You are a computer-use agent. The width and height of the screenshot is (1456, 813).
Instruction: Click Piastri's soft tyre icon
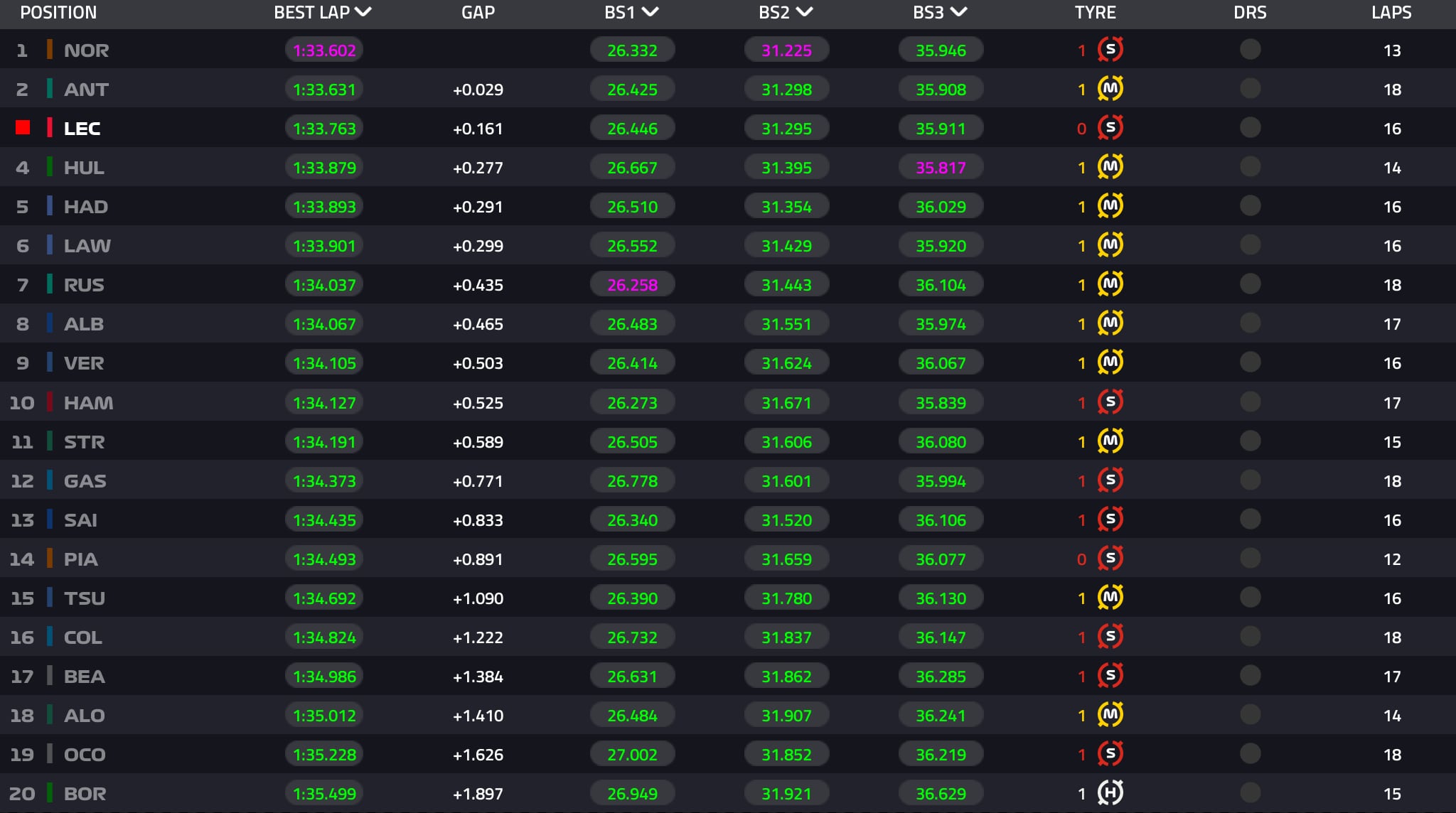[x=1110, y=559]
